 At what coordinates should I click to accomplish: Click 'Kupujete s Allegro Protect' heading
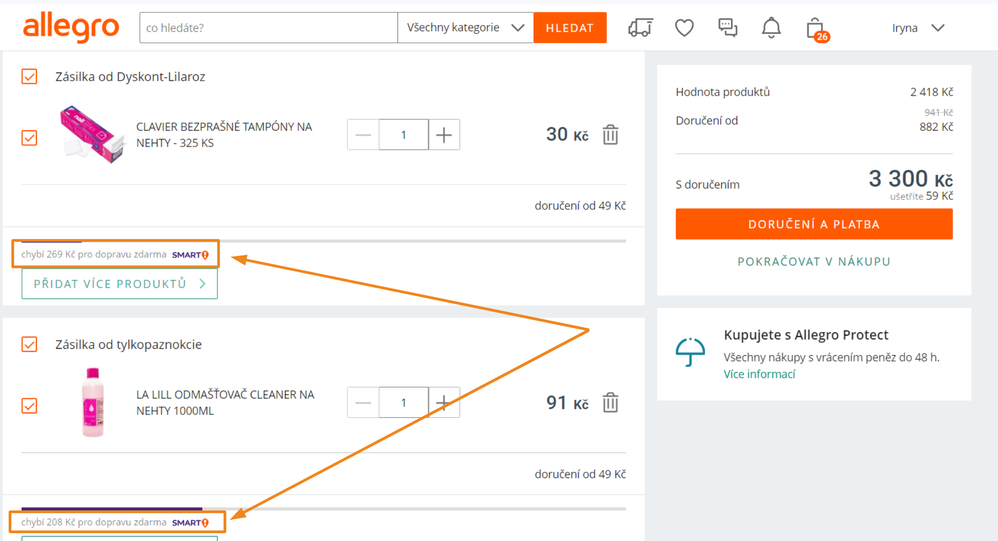click(806, 335)
